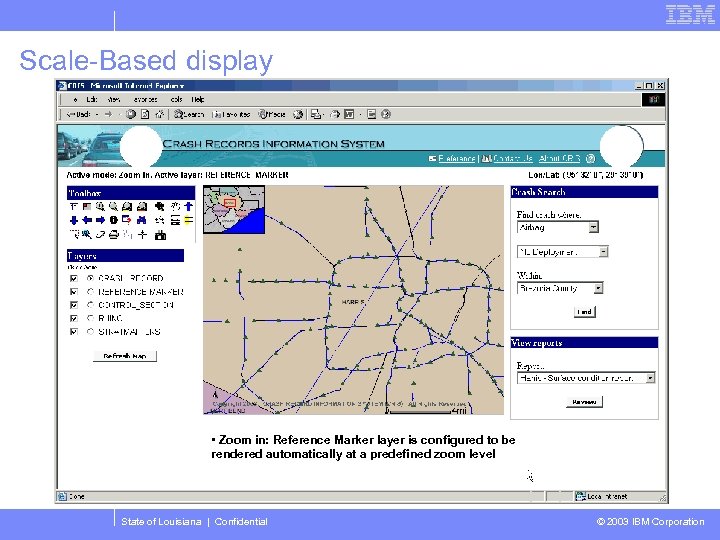Open the About CRIS link
Viewport: 720px width, 540px height.
559,158
